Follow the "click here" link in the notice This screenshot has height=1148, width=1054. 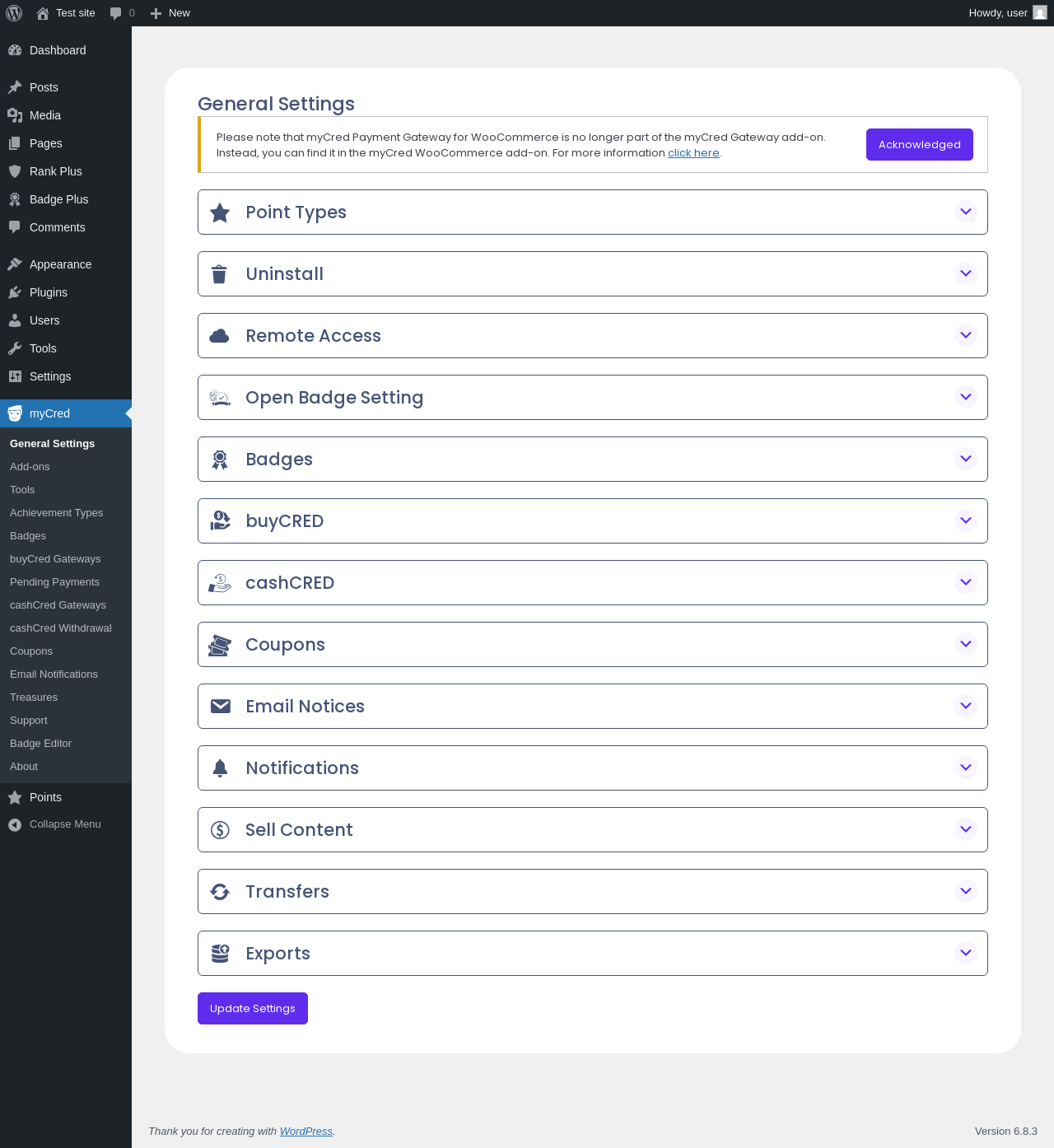click(693, 153)
